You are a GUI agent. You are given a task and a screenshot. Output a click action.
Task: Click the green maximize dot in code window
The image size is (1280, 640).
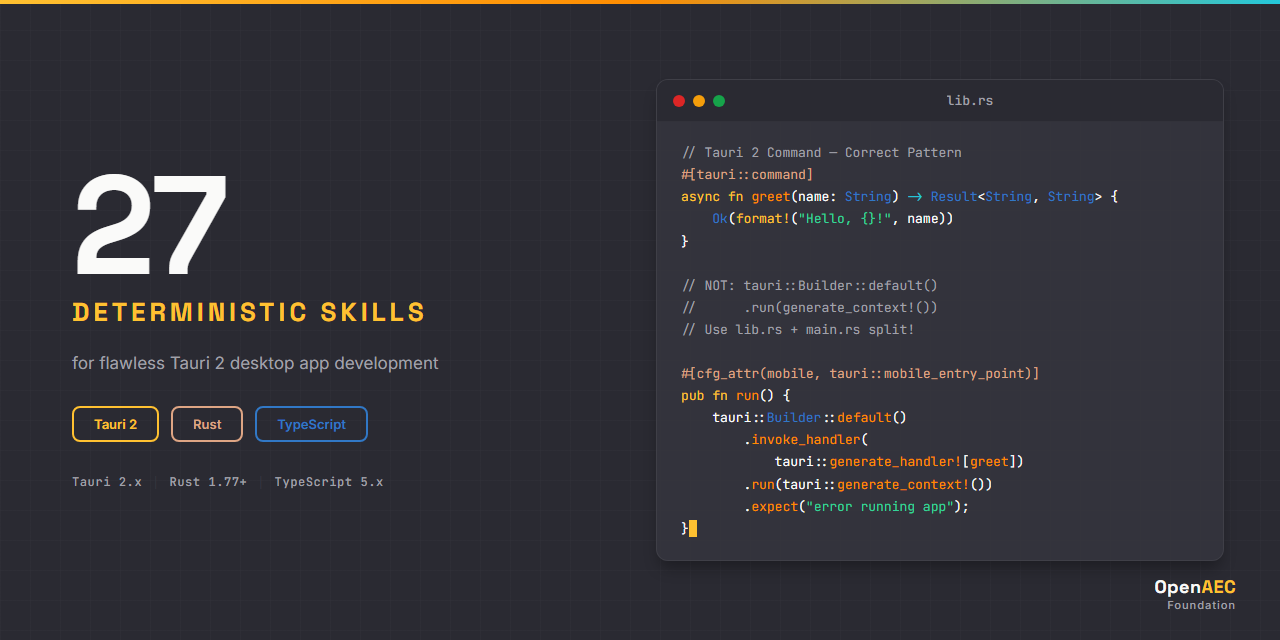719,101
